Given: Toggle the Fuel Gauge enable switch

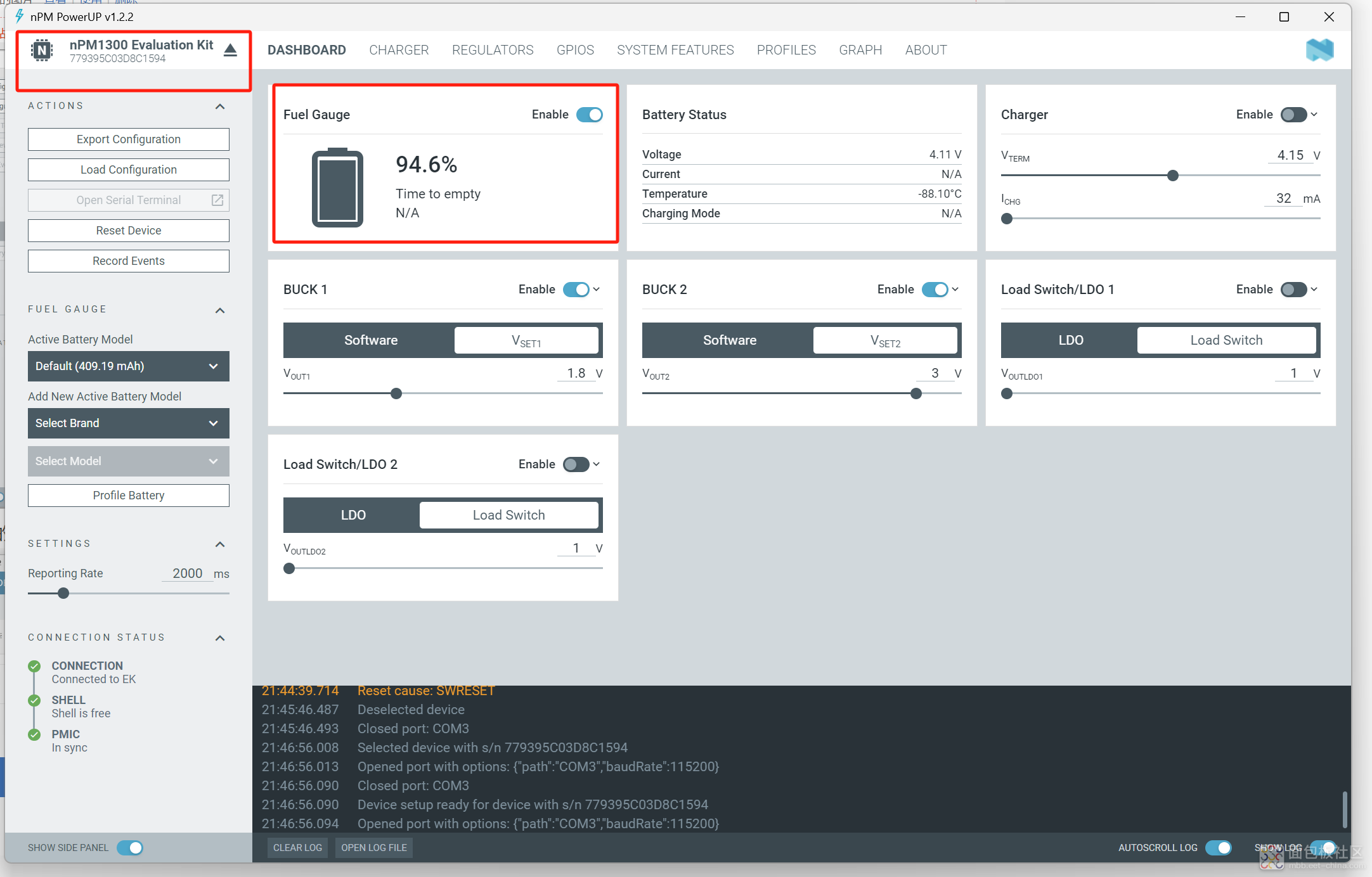Looking at the screenshot, I should point(590,115).
